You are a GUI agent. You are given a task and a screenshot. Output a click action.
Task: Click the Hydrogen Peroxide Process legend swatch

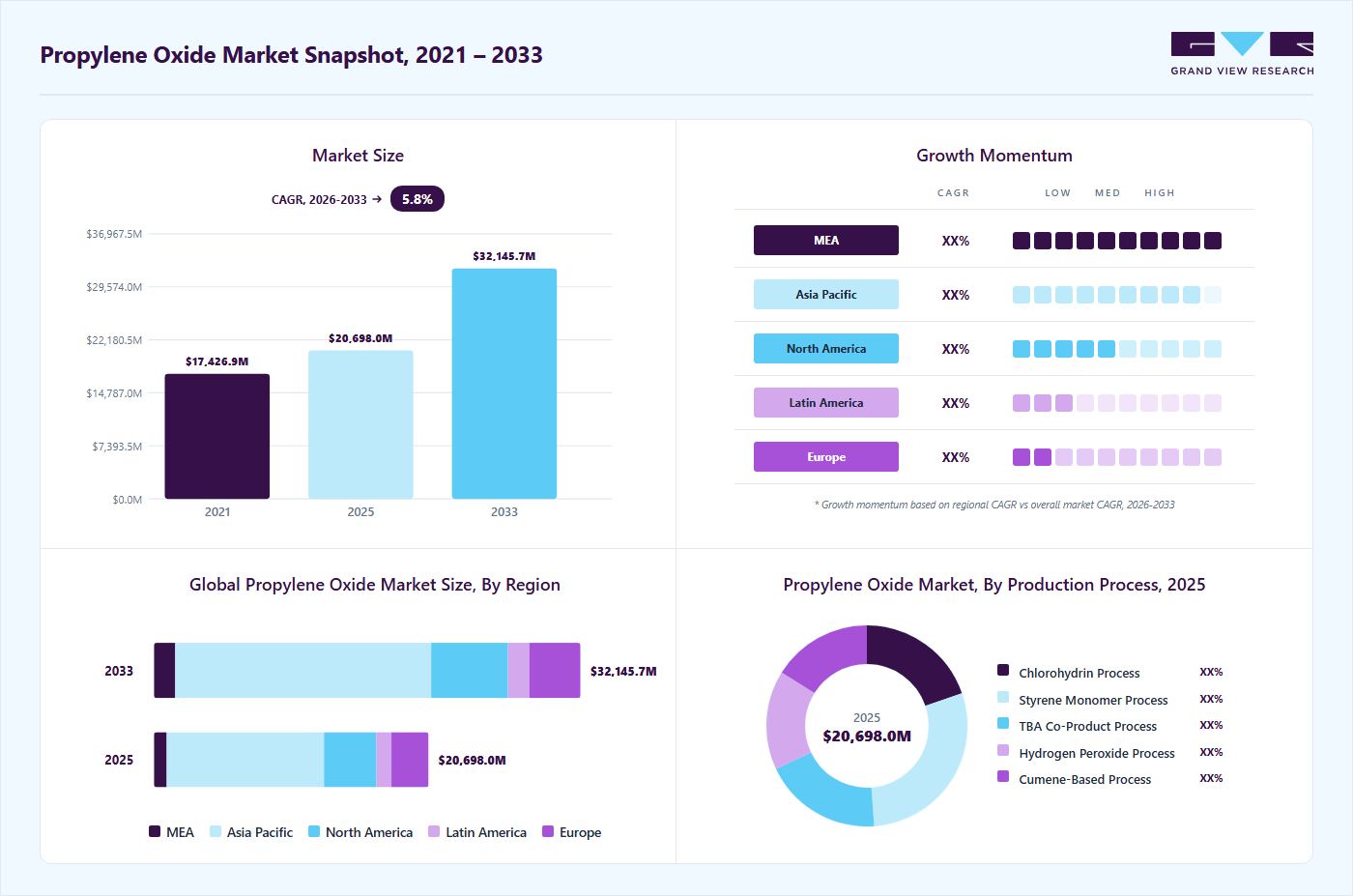coord(1003,750)
